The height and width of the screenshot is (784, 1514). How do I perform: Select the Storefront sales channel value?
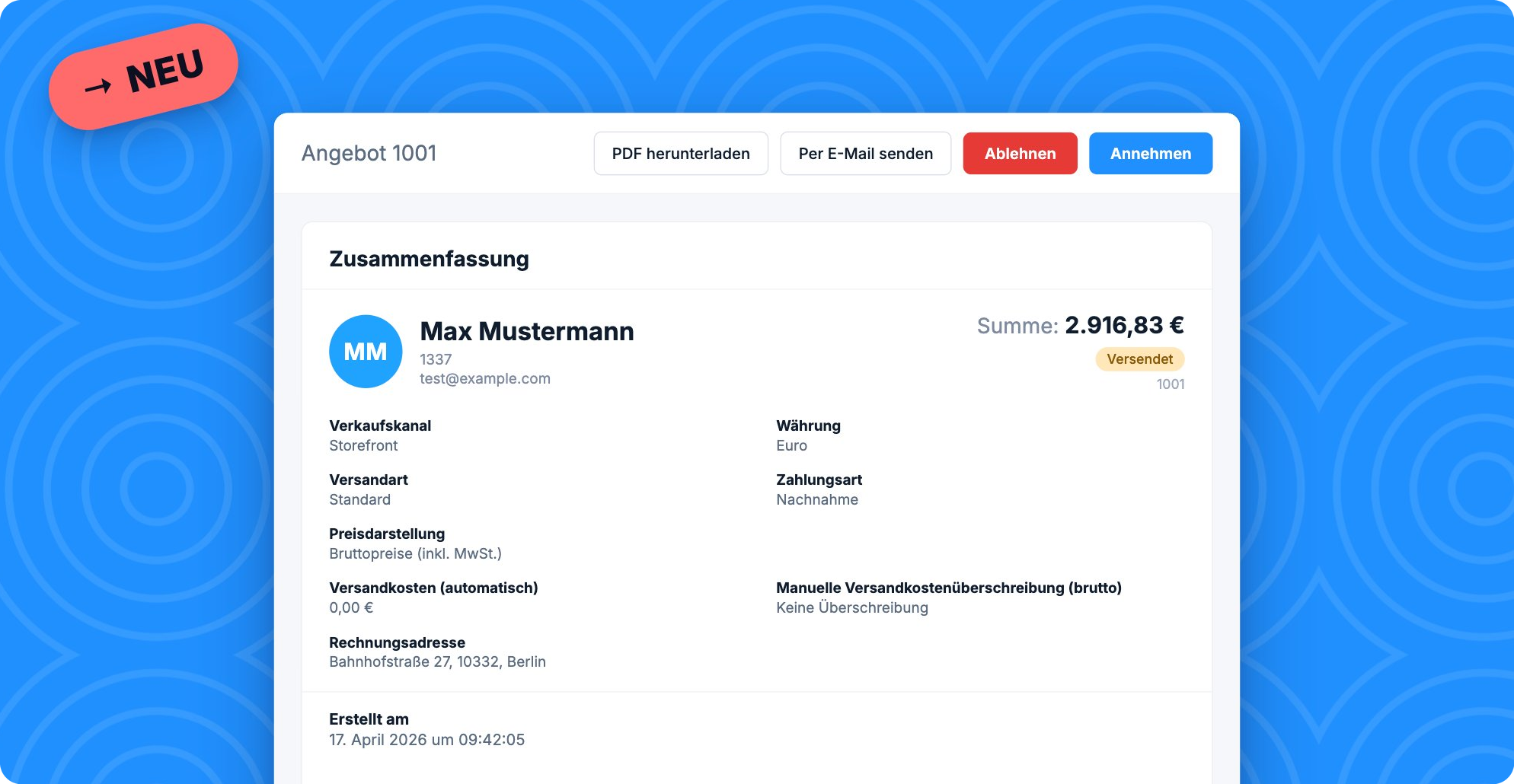click(363, 446)
